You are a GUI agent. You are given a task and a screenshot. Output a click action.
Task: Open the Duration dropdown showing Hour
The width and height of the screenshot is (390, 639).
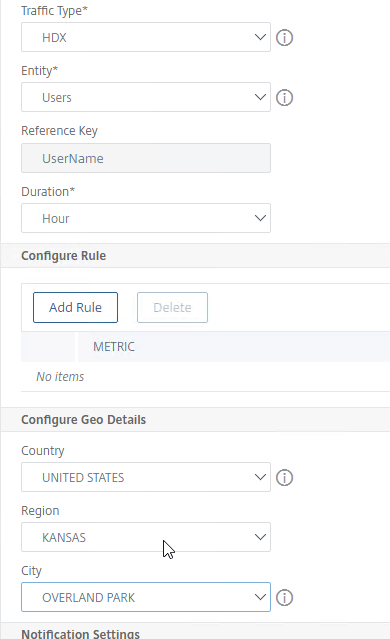pyautogui.click(x=146, y=218)
